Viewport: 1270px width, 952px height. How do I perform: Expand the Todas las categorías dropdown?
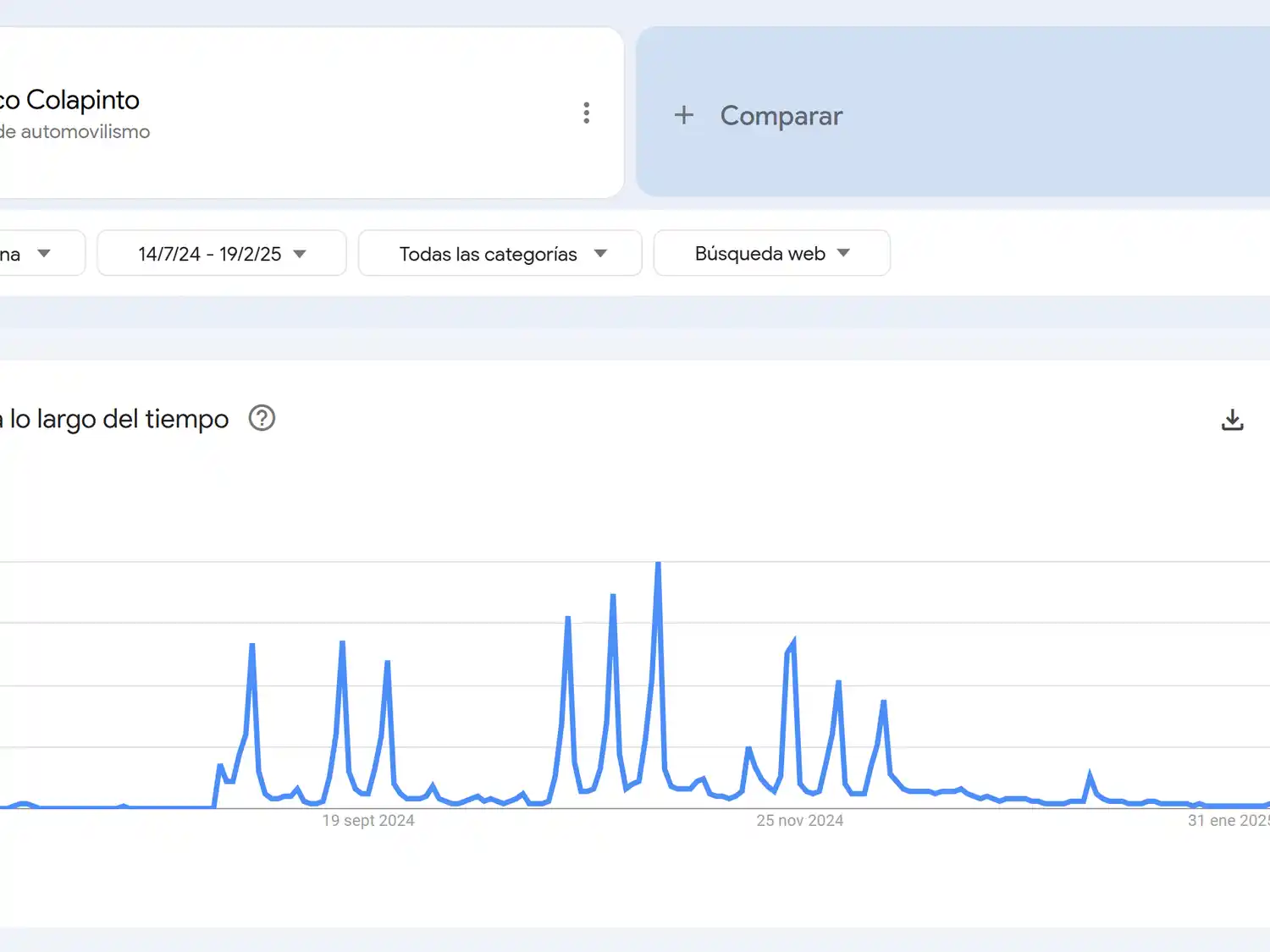pos(500,254)
